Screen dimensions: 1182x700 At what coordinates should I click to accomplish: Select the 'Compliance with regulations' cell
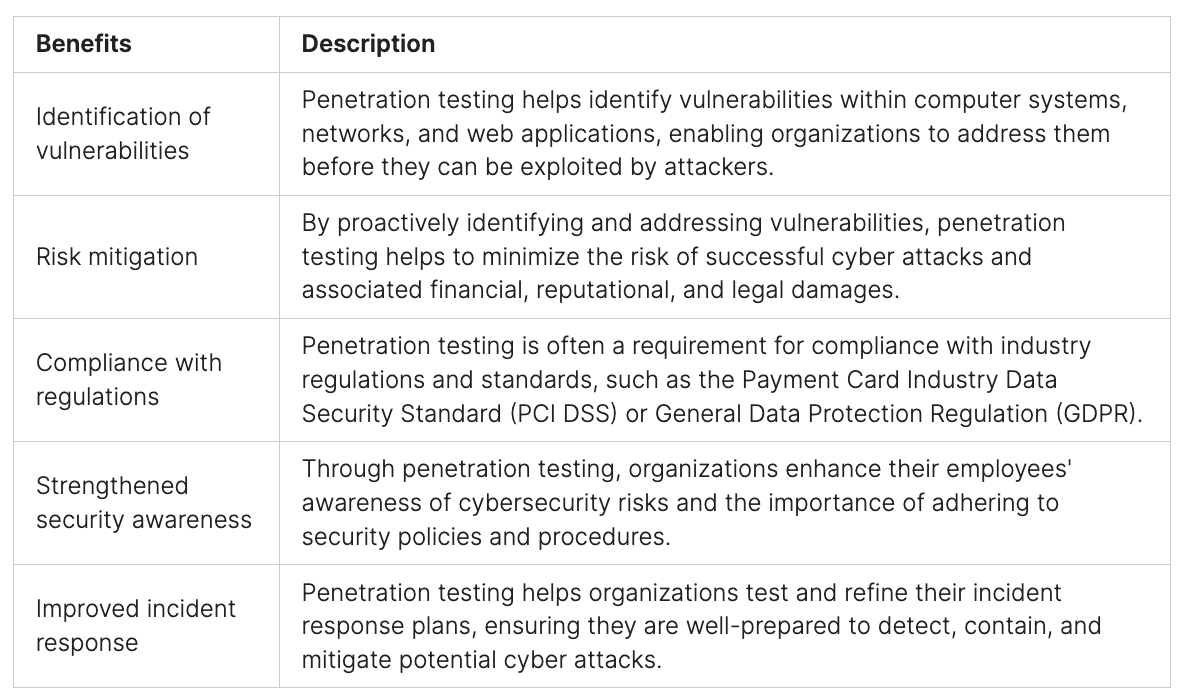click(129, 379)
